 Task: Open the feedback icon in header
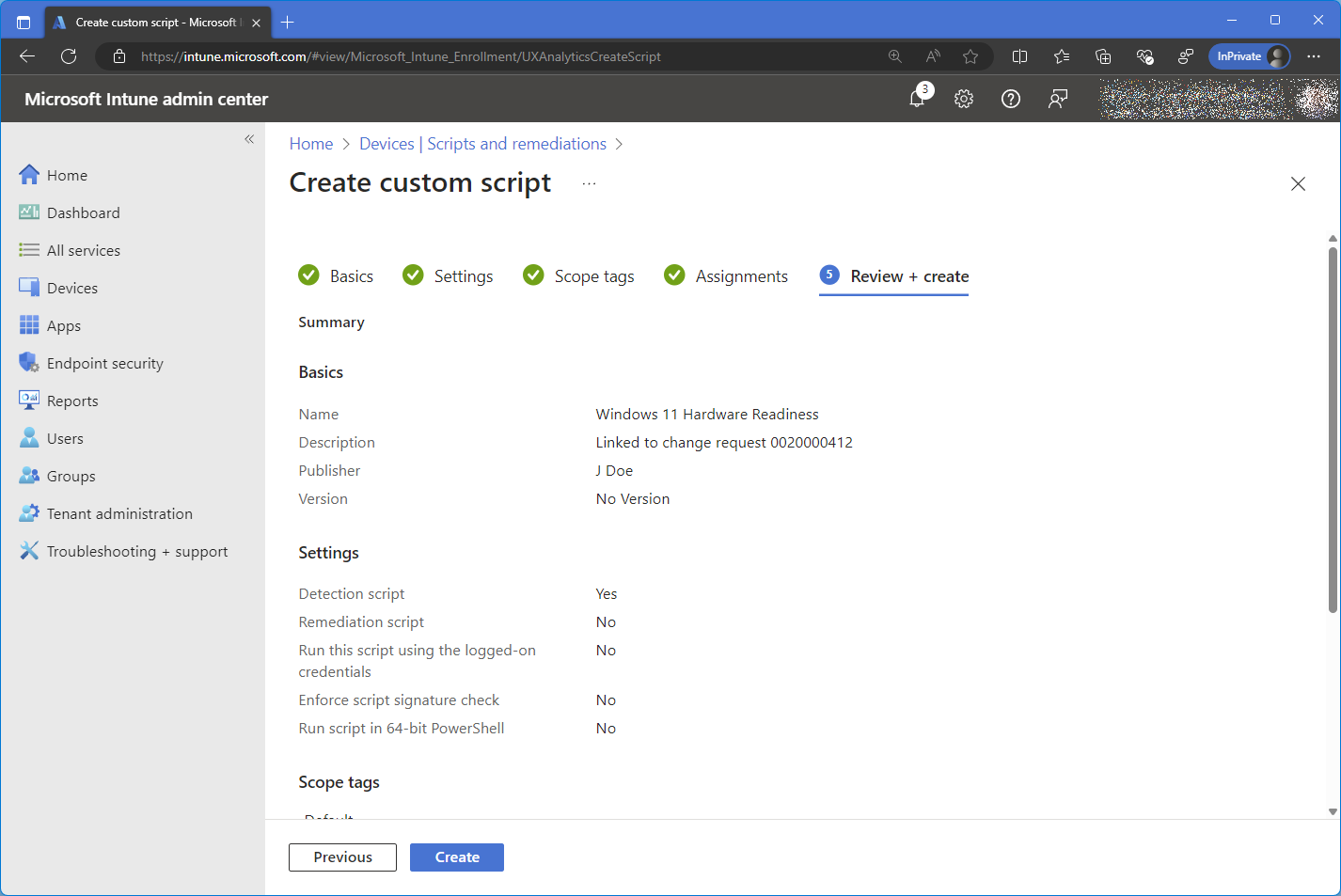[1058, 99]
